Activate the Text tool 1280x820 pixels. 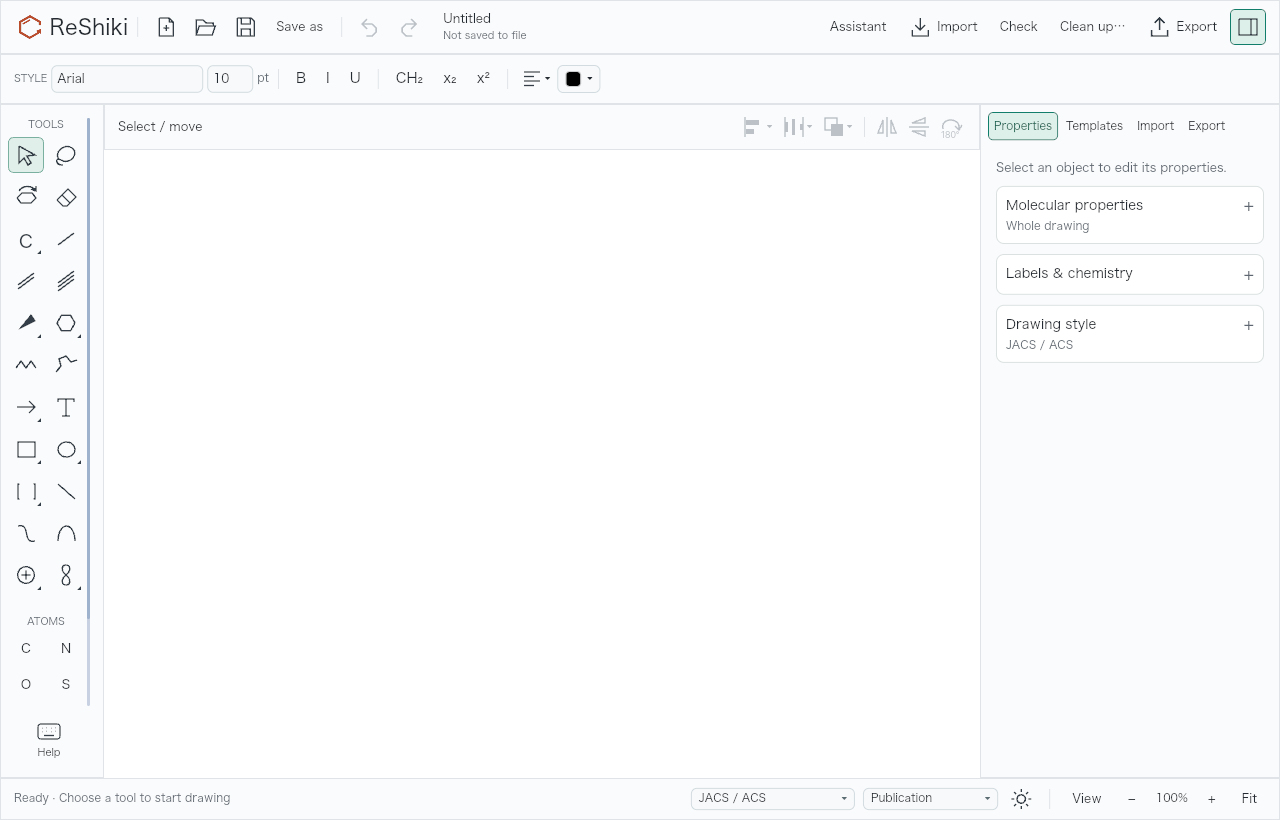[66, 407]
